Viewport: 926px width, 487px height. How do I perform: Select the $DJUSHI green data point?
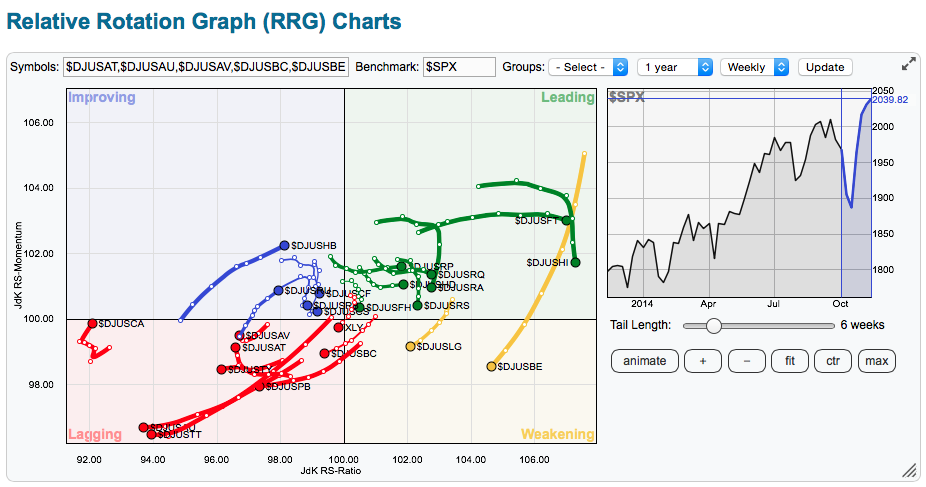575,263
